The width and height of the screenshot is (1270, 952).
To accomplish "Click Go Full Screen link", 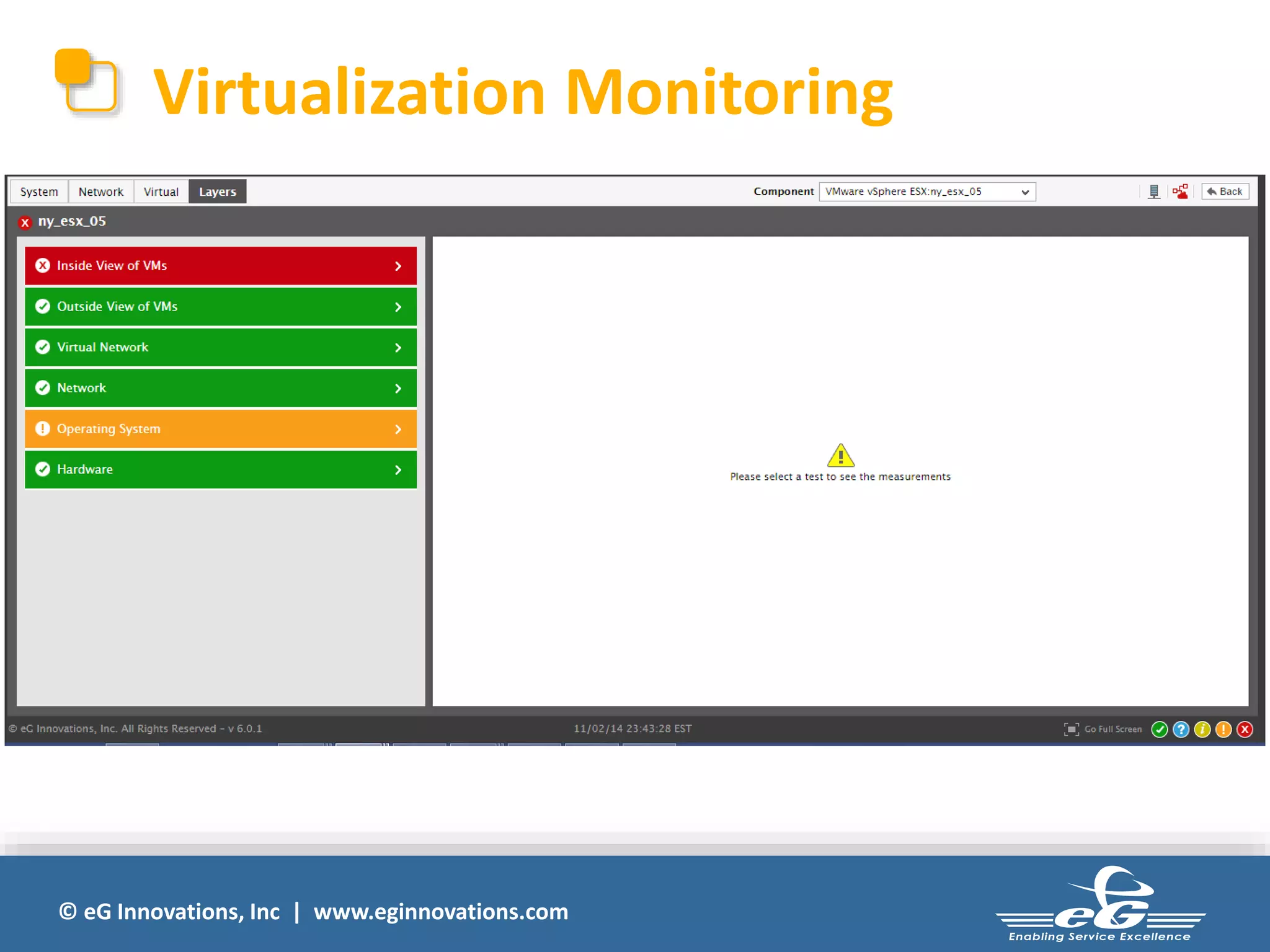I will 1113,729.
